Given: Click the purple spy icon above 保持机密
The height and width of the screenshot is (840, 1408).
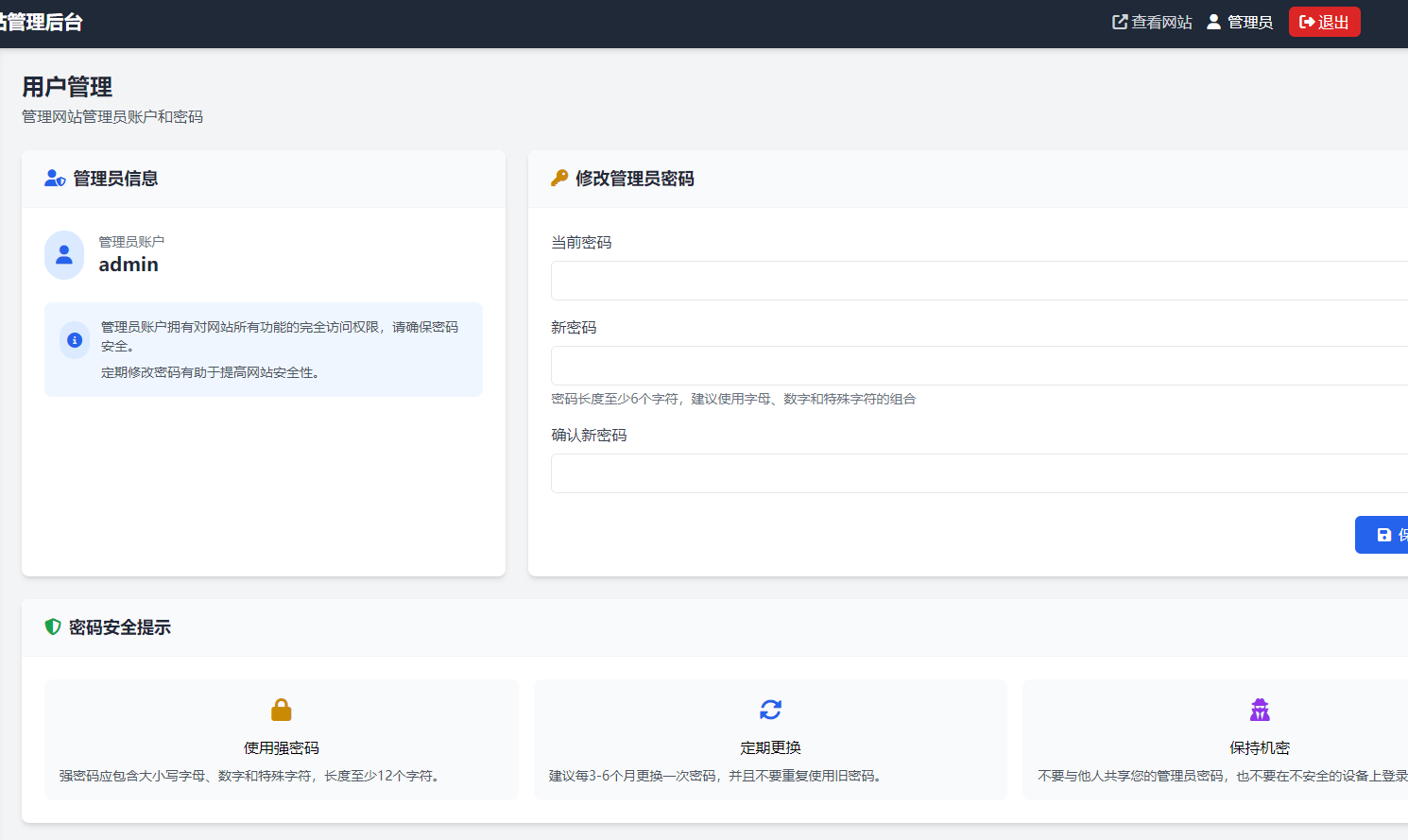Looking at the screenshot, I should pyautogui.click(x=1260, y=710).
